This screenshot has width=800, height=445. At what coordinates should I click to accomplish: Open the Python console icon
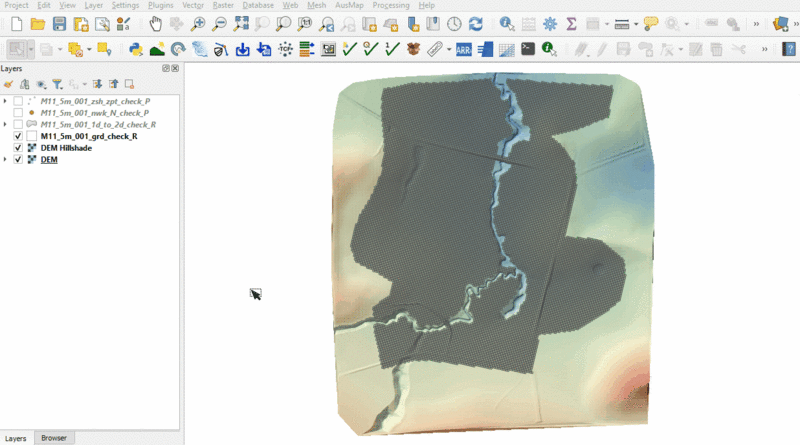point(136,48)
